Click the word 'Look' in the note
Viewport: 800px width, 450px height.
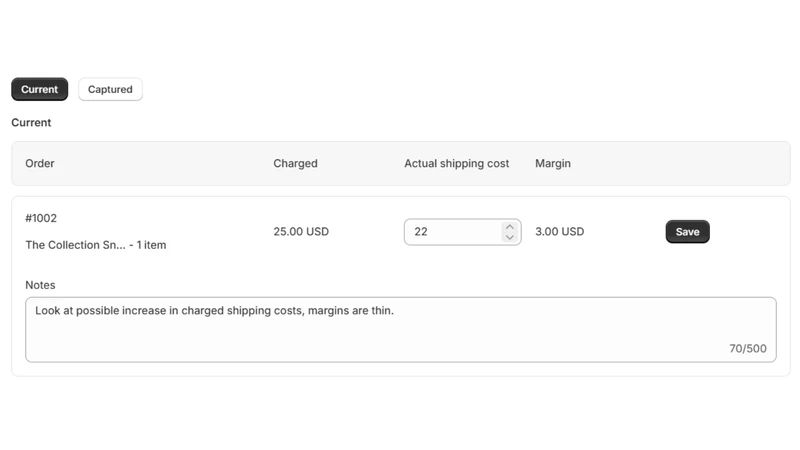click(x=47, y=311)
